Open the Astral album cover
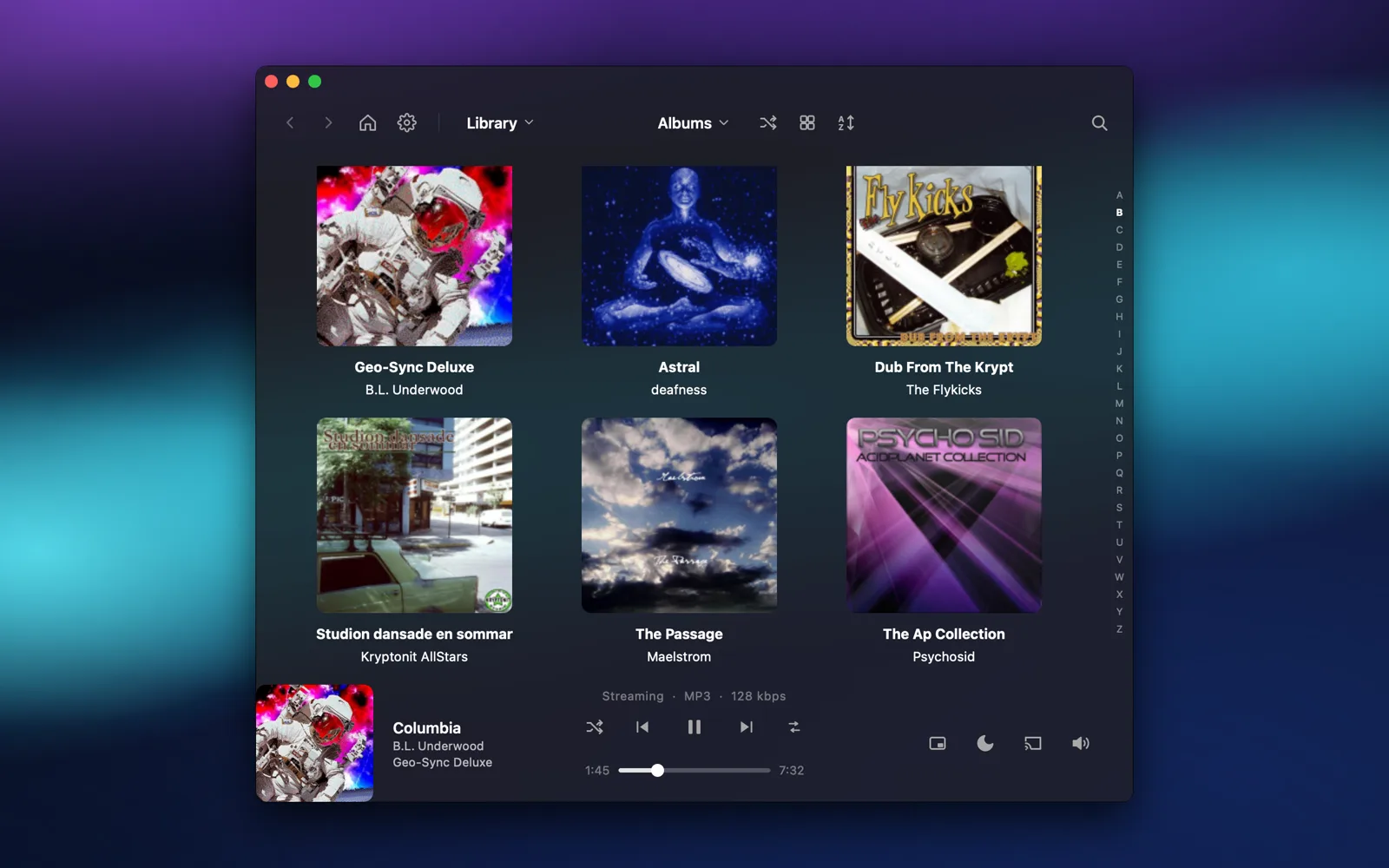 pyautogui.click(x=679, y=256)
